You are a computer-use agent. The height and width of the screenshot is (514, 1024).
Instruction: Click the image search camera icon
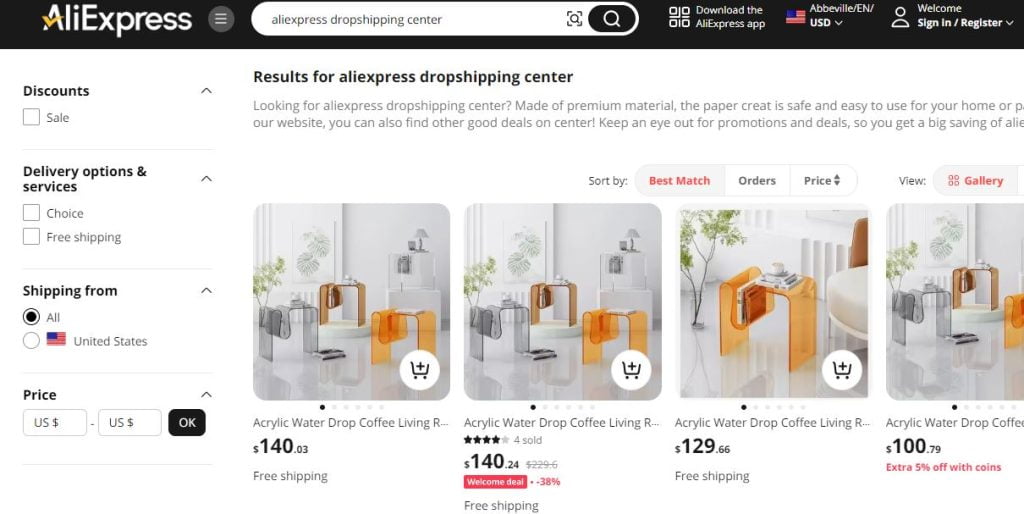point(574,19)
